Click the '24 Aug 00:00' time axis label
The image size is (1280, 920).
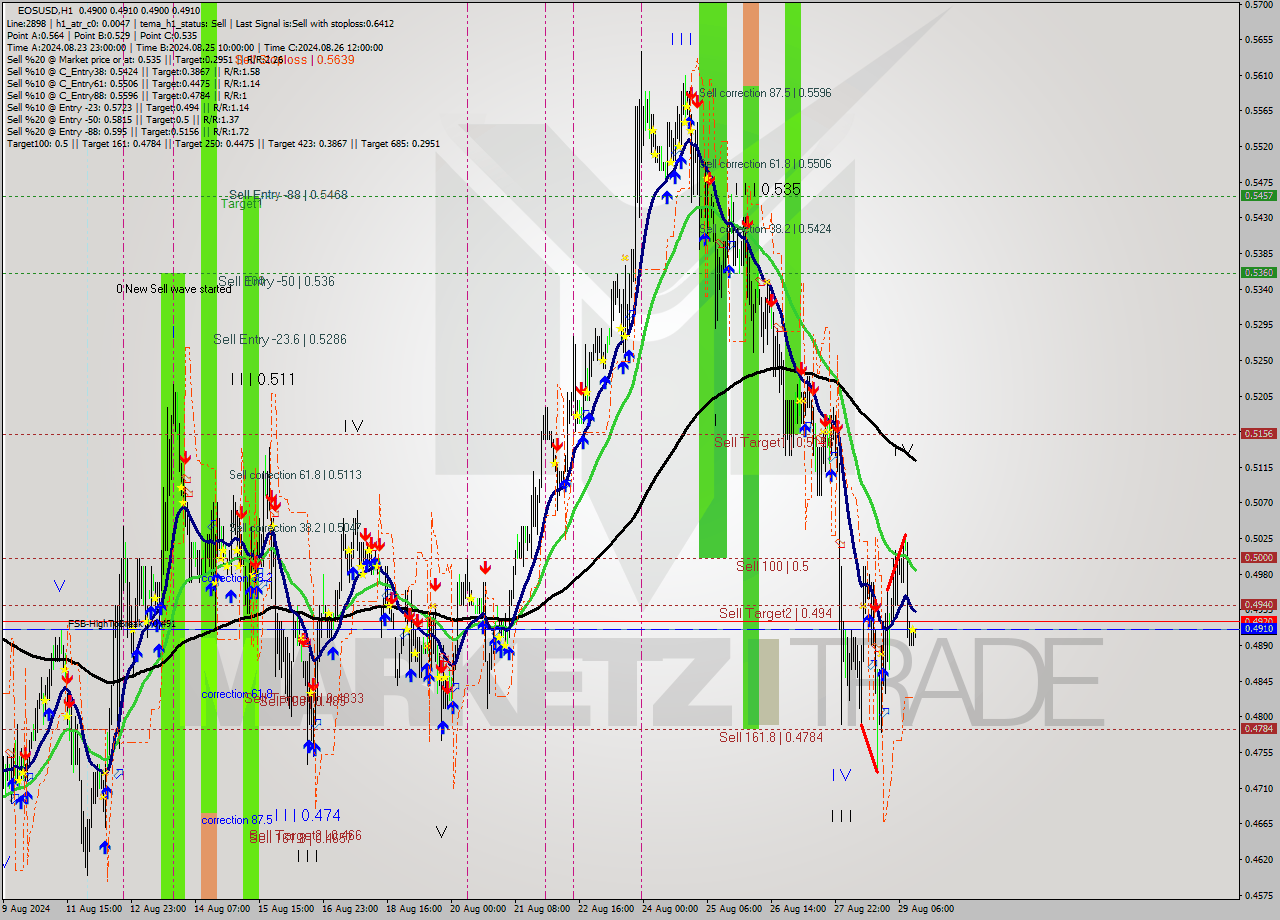point(670,909)
